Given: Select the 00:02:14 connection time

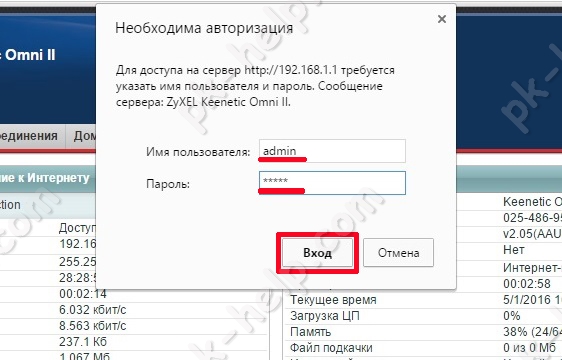Looking at the screenshot, I should (83, 294).
